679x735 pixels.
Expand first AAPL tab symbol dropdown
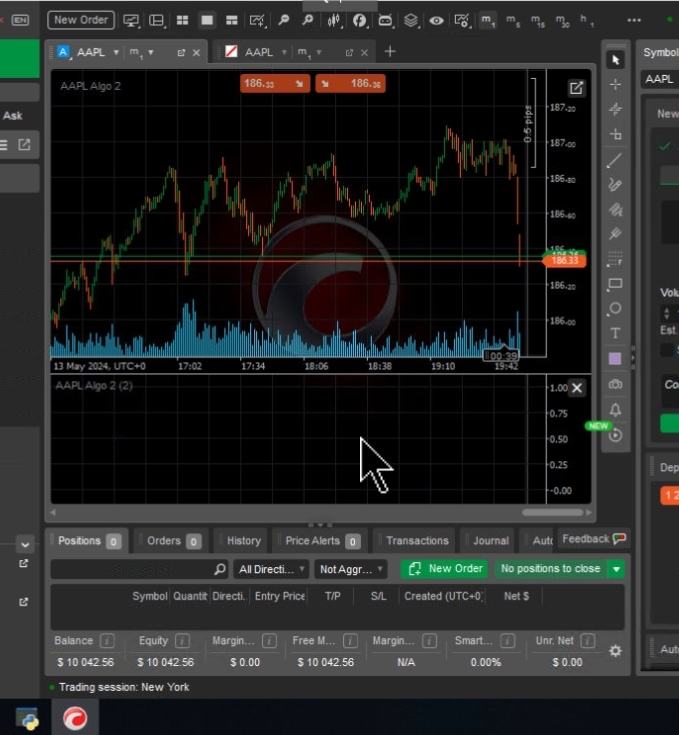(116, 52)
